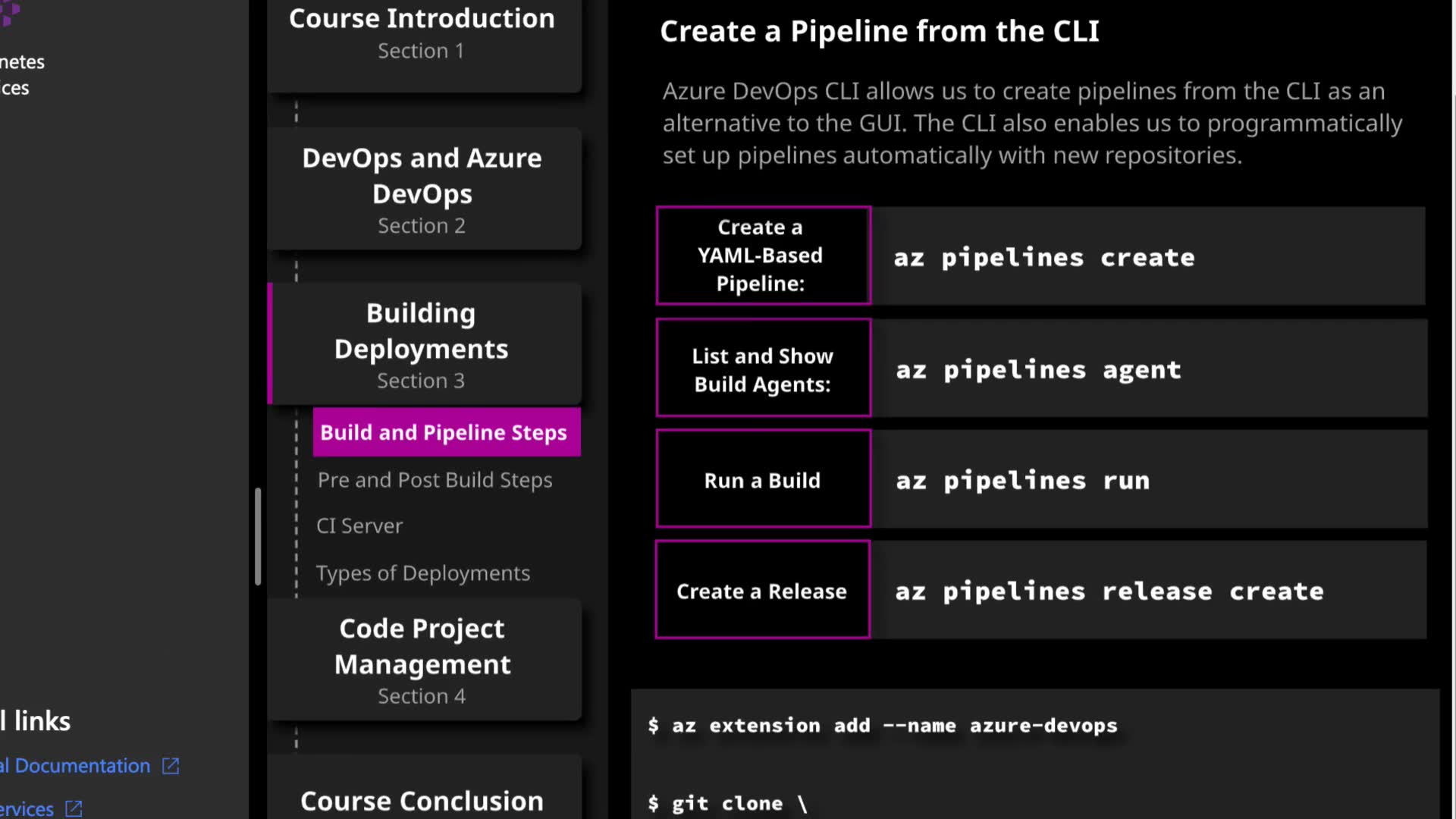Select Build and Pipeline Steps lesson
1456x819 pixels.
point(446,432)
